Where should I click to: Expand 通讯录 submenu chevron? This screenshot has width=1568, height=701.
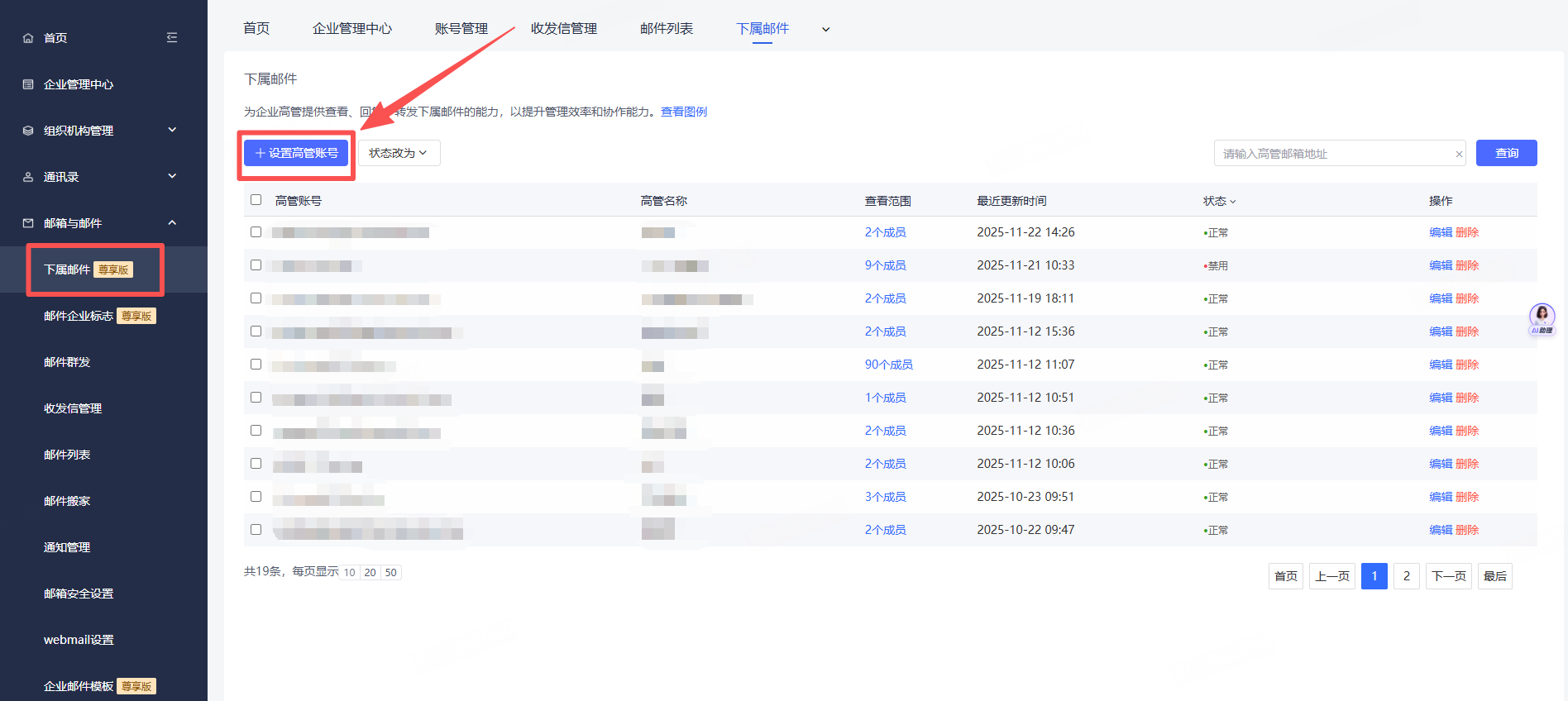click(172, 176)
